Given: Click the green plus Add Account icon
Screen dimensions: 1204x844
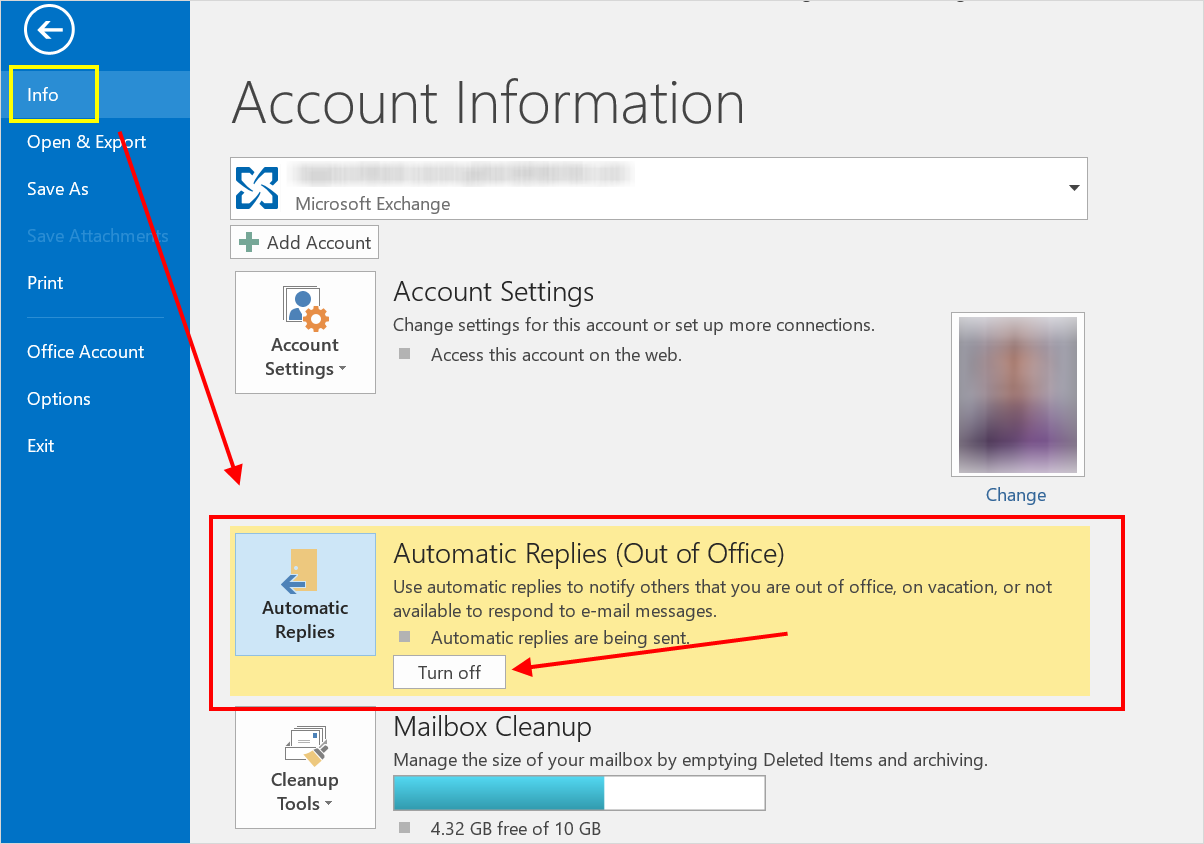Looking at the screenshot, I should click(249, 242).
